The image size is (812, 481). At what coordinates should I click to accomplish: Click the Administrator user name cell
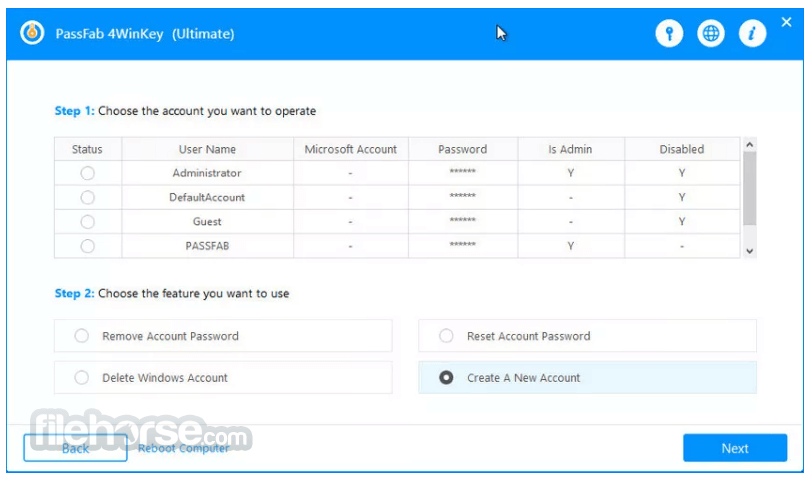click(207, 173)
